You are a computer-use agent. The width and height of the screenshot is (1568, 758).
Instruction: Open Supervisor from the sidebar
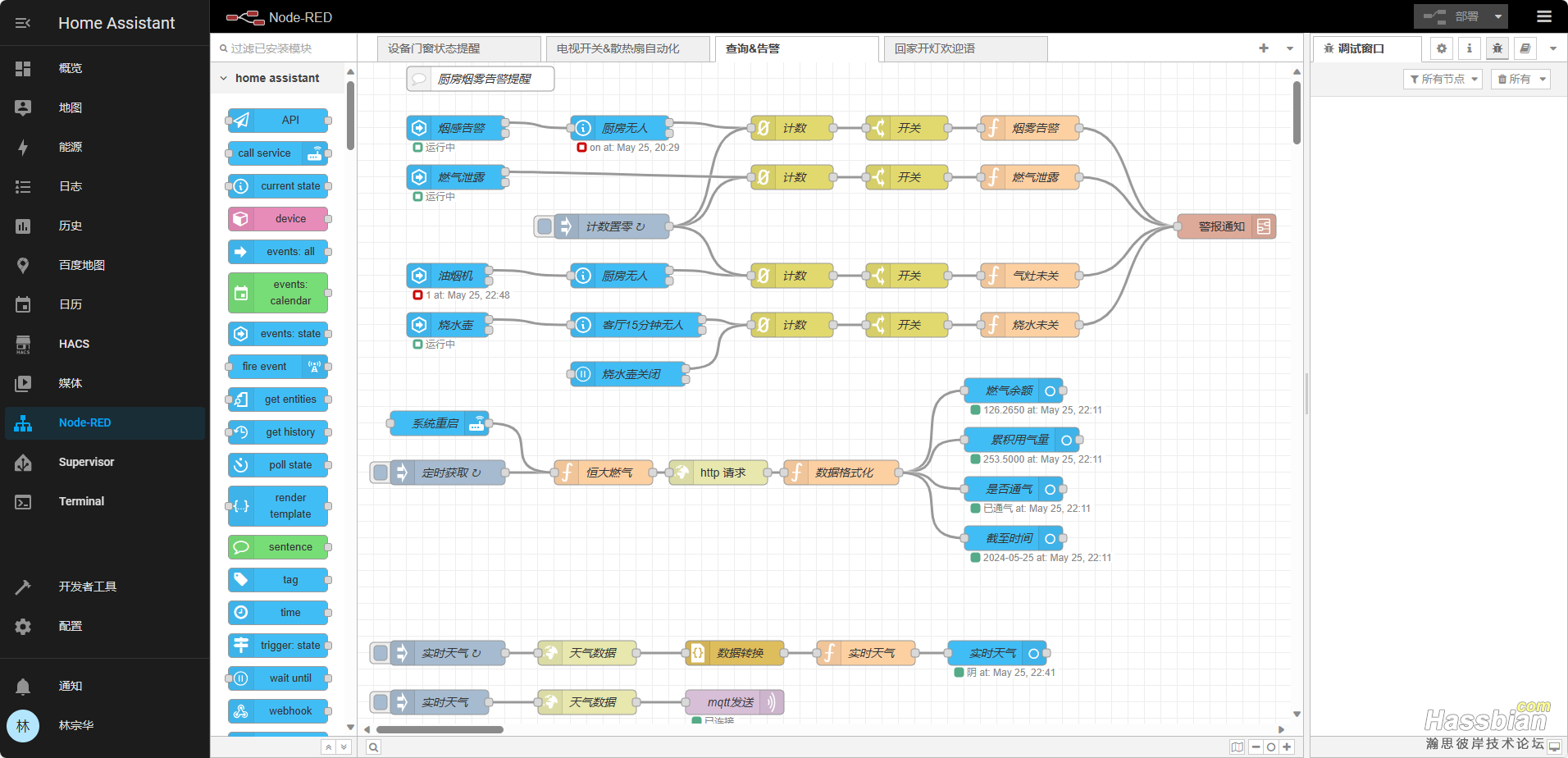point(105,462)
